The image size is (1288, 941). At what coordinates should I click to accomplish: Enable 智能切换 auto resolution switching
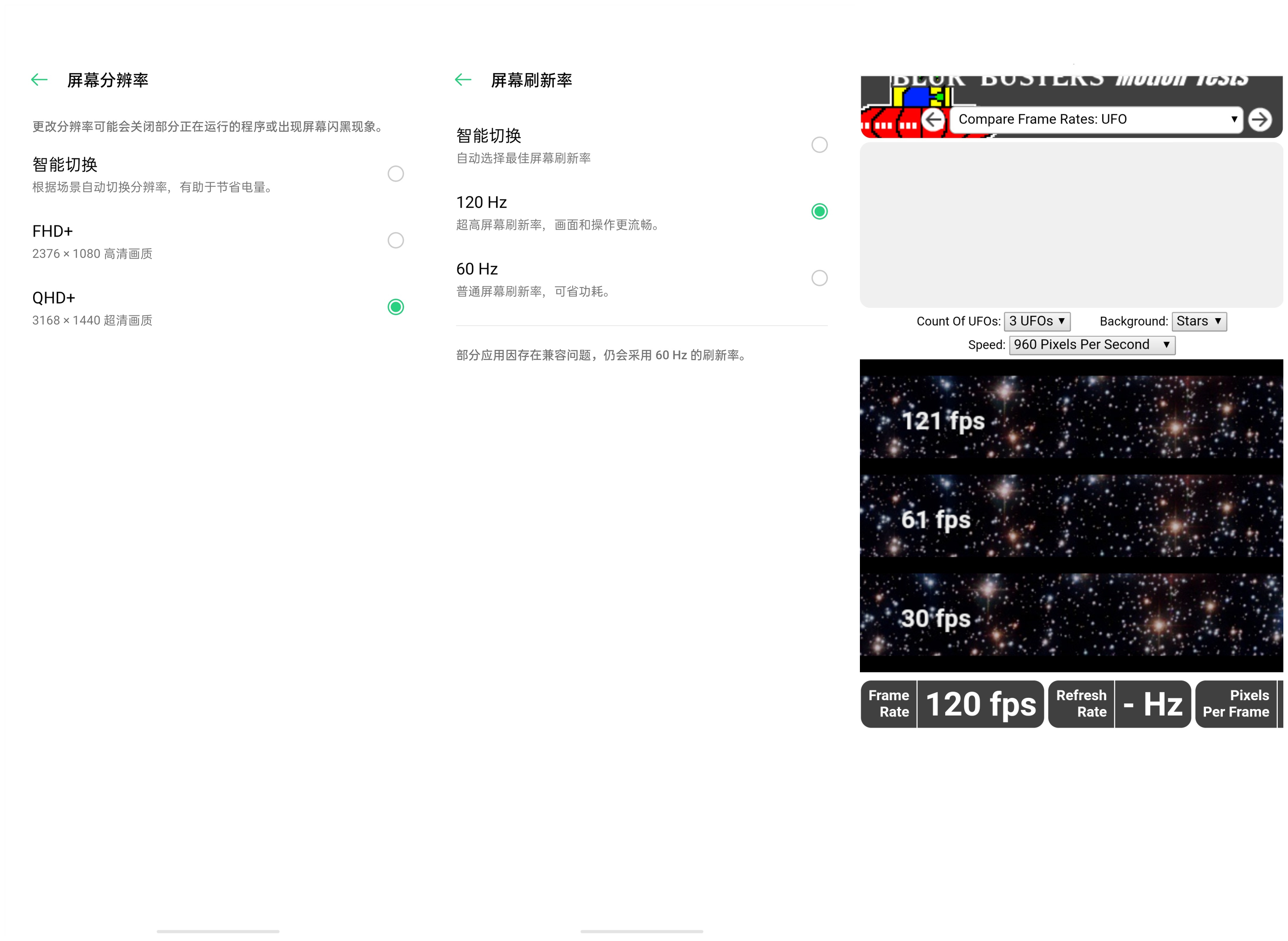pyautogui.click(x=397, y=173)
